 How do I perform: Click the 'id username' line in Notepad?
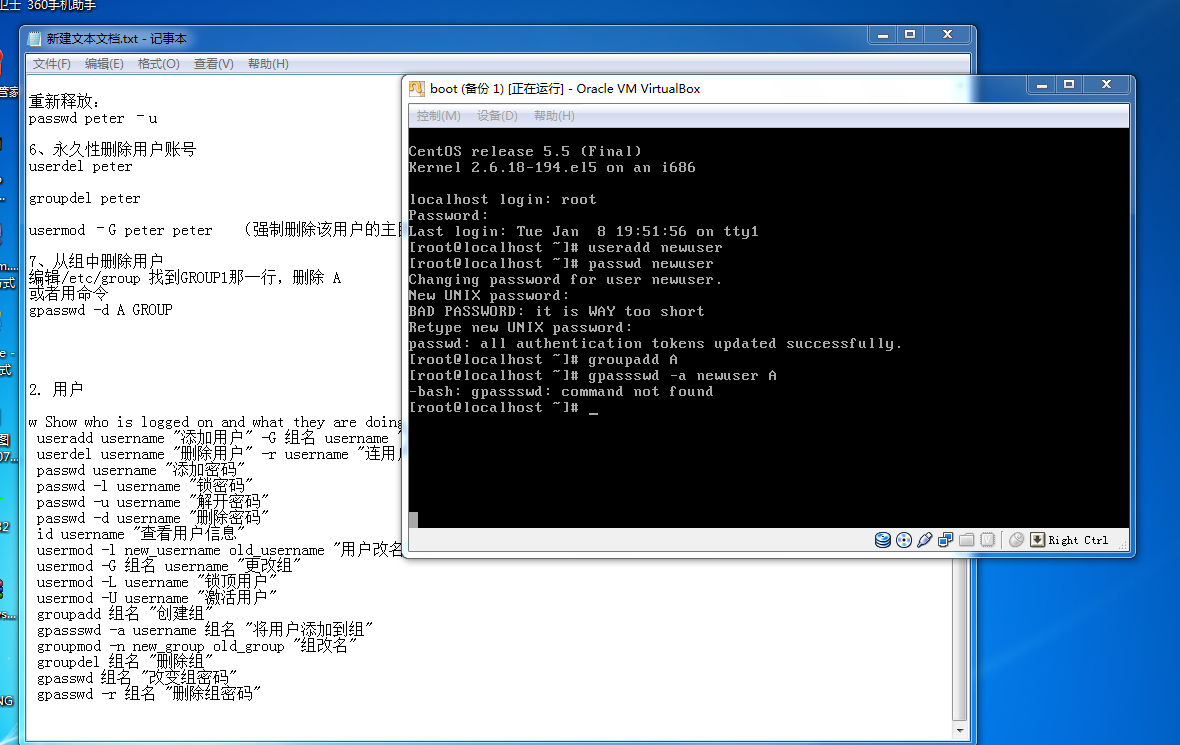pos(141,534)
